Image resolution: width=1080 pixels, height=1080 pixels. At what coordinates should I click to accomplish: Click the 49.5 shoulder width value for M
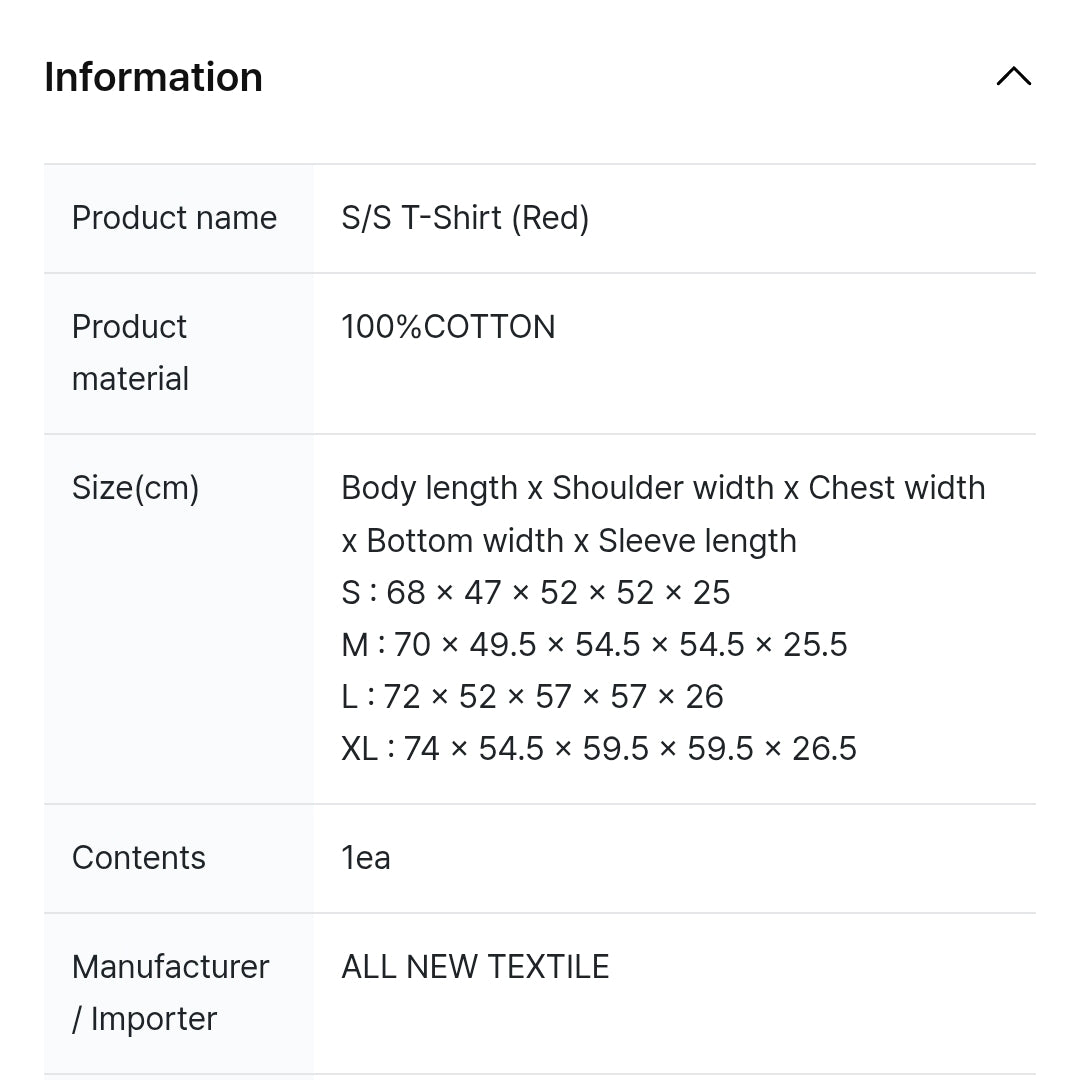(x=503, y=645)
